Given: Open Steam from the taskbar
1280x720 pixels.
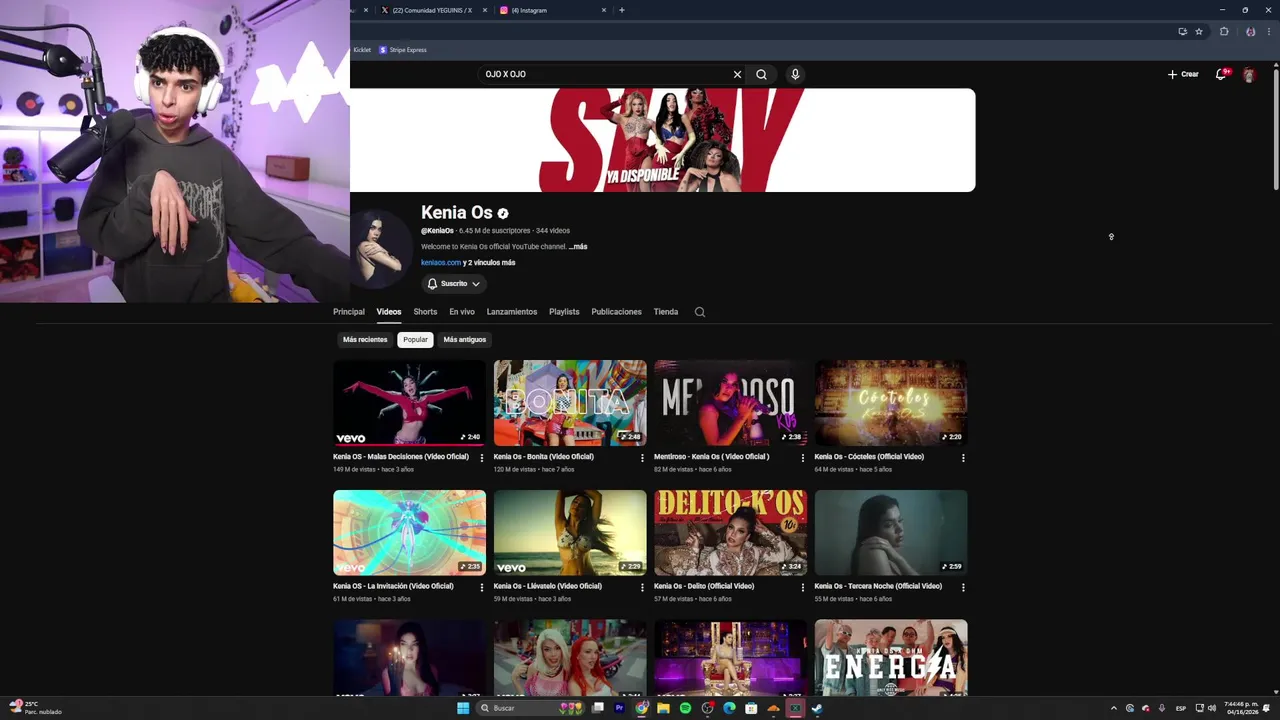Looking at the screenshot, I should coord(817,708).
